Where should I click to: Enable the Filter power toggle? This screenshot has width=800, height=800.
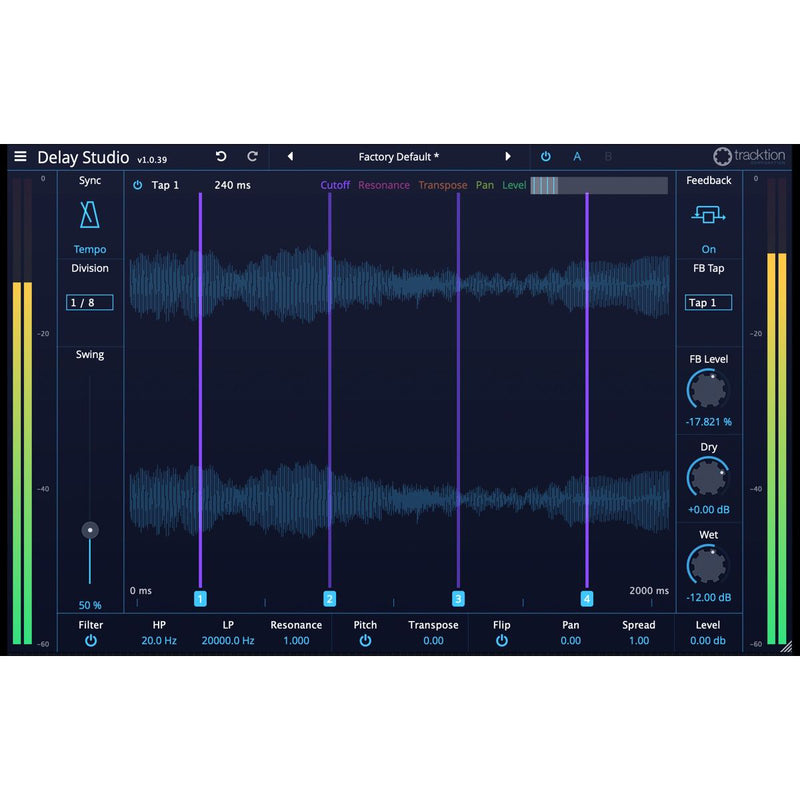pyautogui.click(x=91, y=641)
